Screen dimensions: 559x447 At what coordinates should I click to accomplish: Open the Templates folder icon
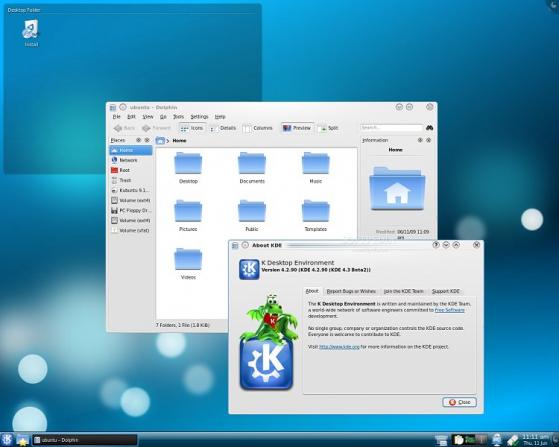click(316, 211)
